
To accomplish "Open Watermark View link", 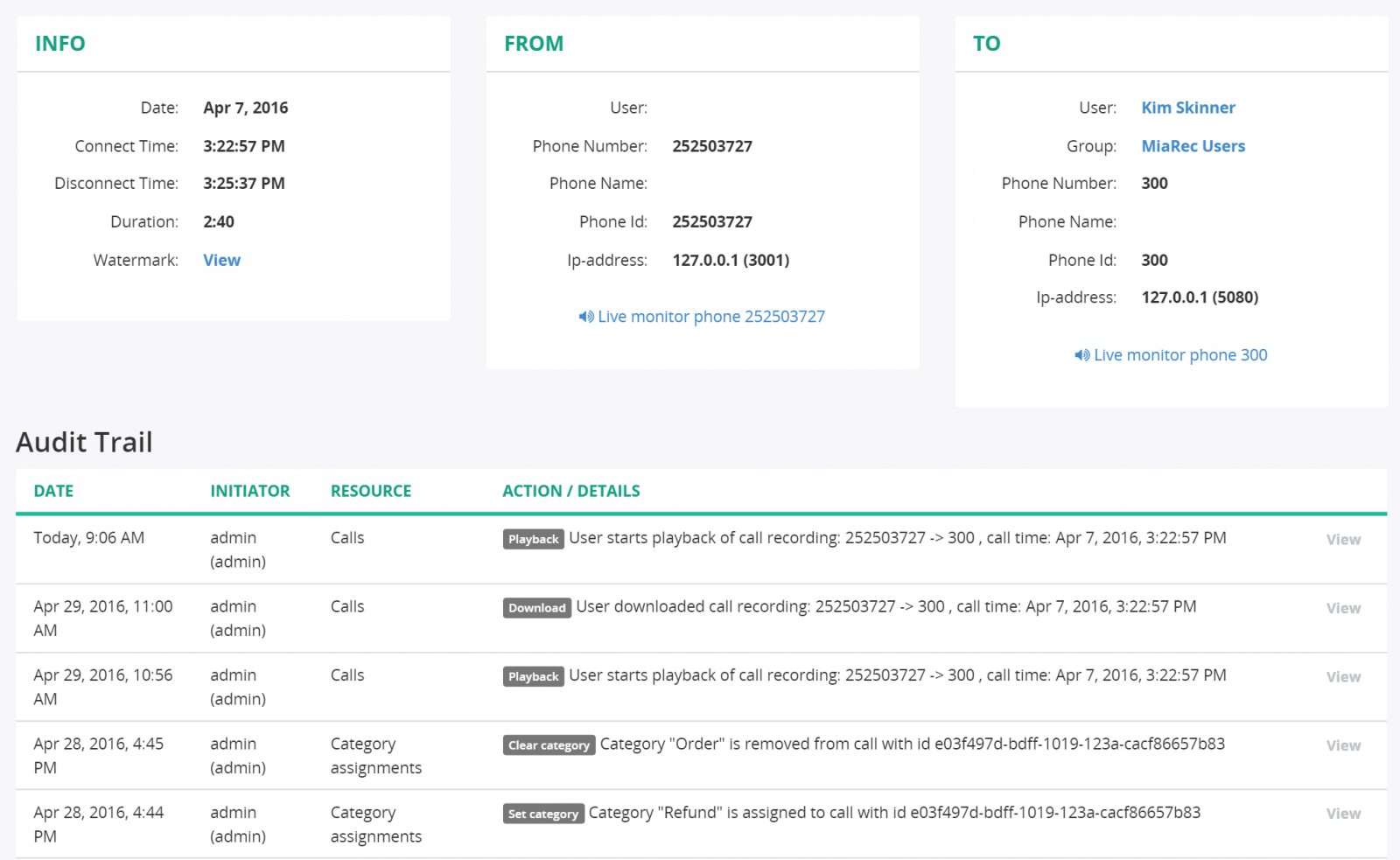I will pyautogui.click(x=221, y=260).
